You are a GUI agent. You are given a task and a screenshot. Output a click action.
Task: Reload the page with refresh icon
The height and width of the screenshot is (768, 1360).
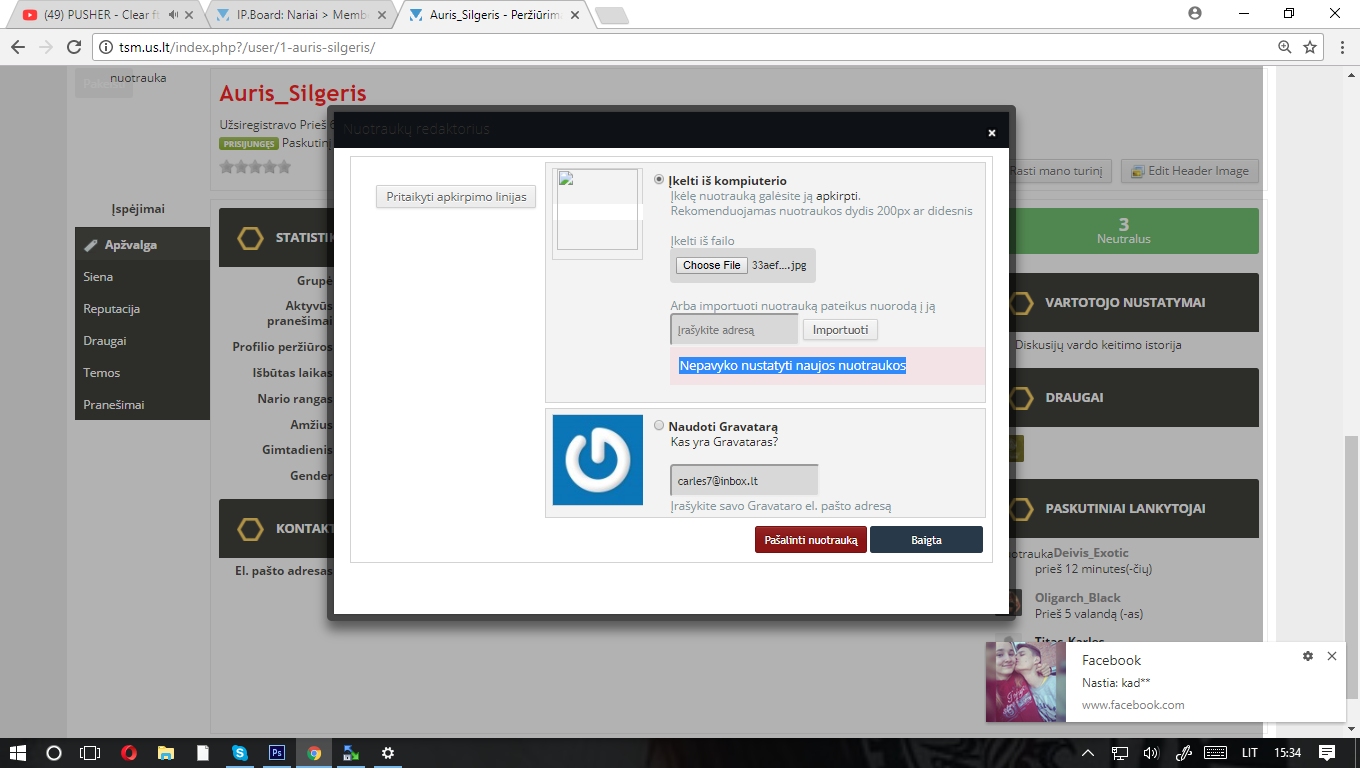[73, 47]
